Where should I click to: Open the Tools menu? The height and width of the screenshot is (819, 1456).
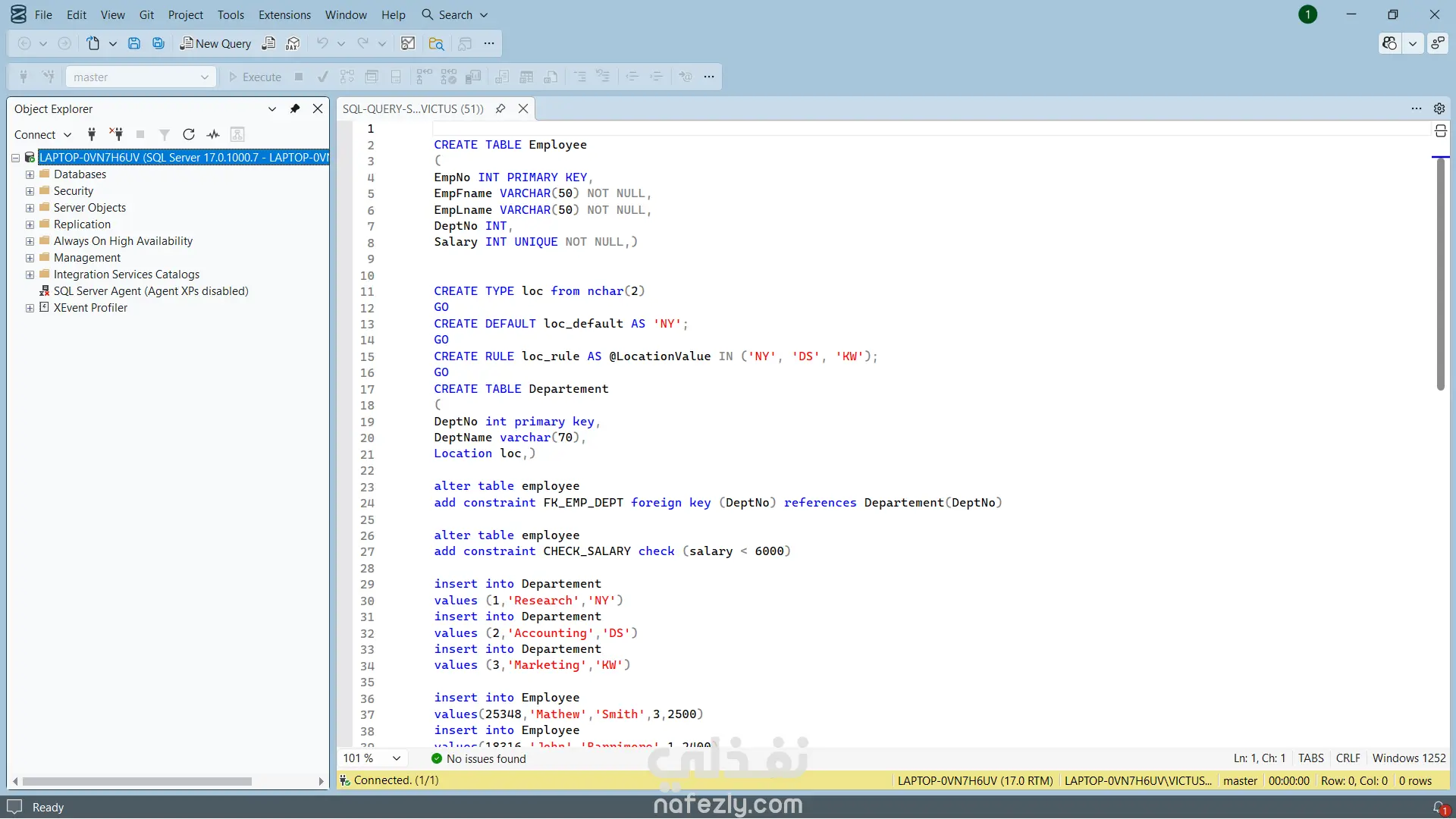231,14
